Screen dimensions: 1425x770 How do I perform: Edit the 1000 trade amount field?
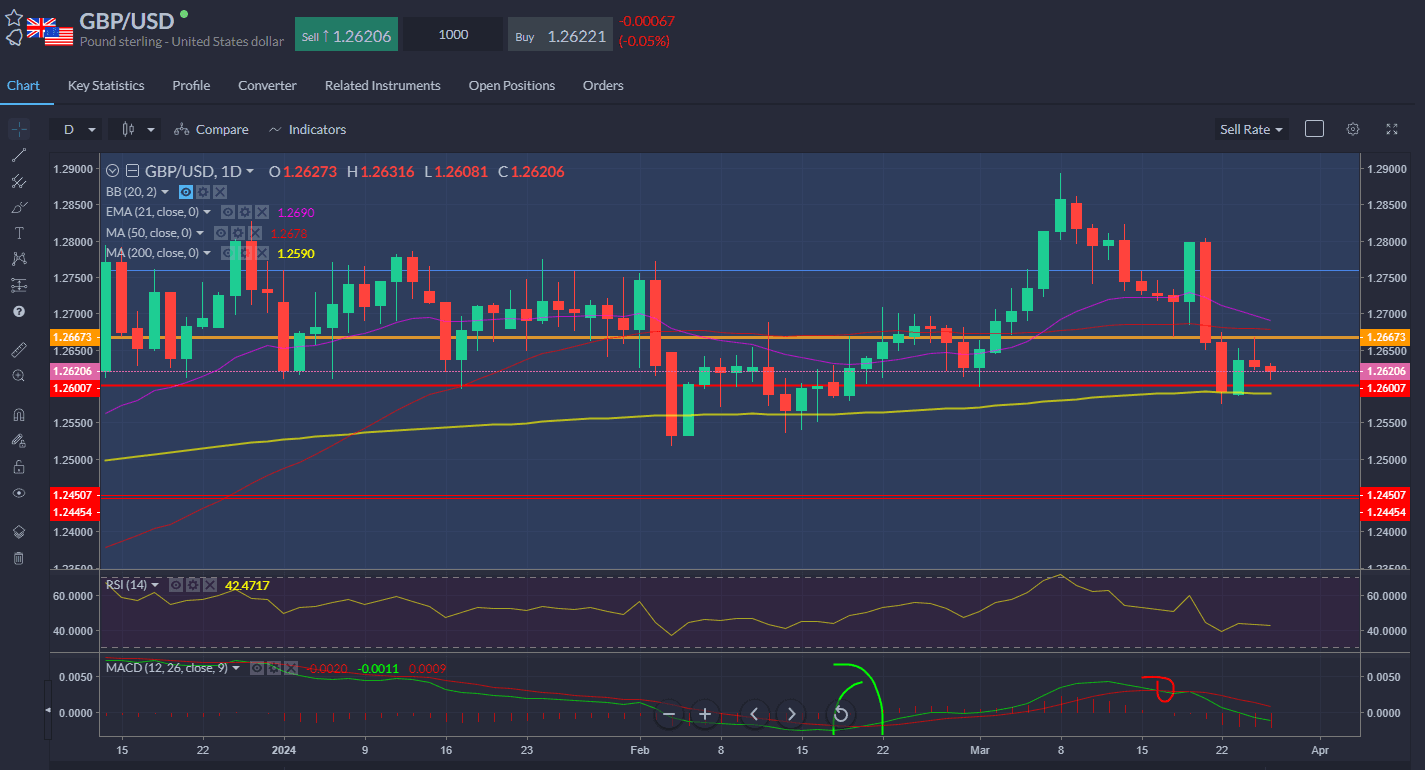point(453,34)
